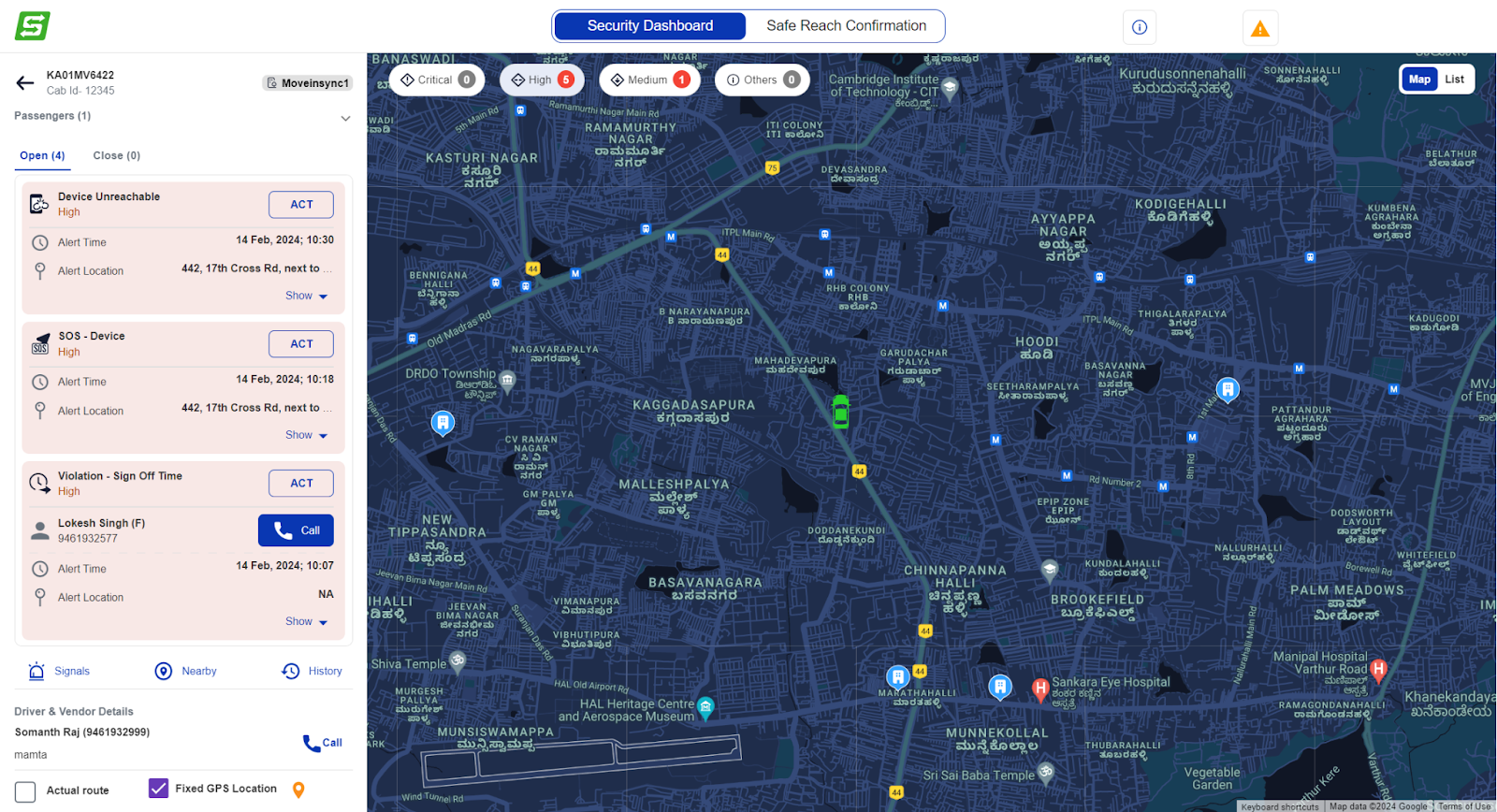1497x812 pixels.
Task: Open the Security Dashboard tab
Action: 650,26
